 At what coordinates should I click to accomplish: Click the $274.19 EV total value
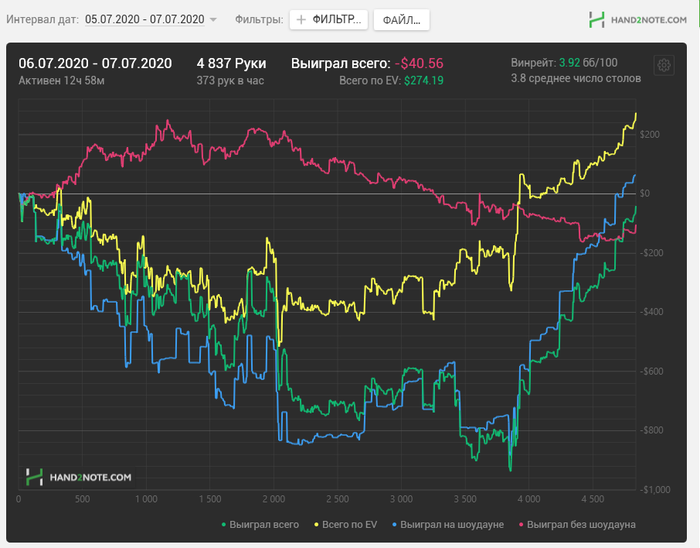[x=424, y=81]
